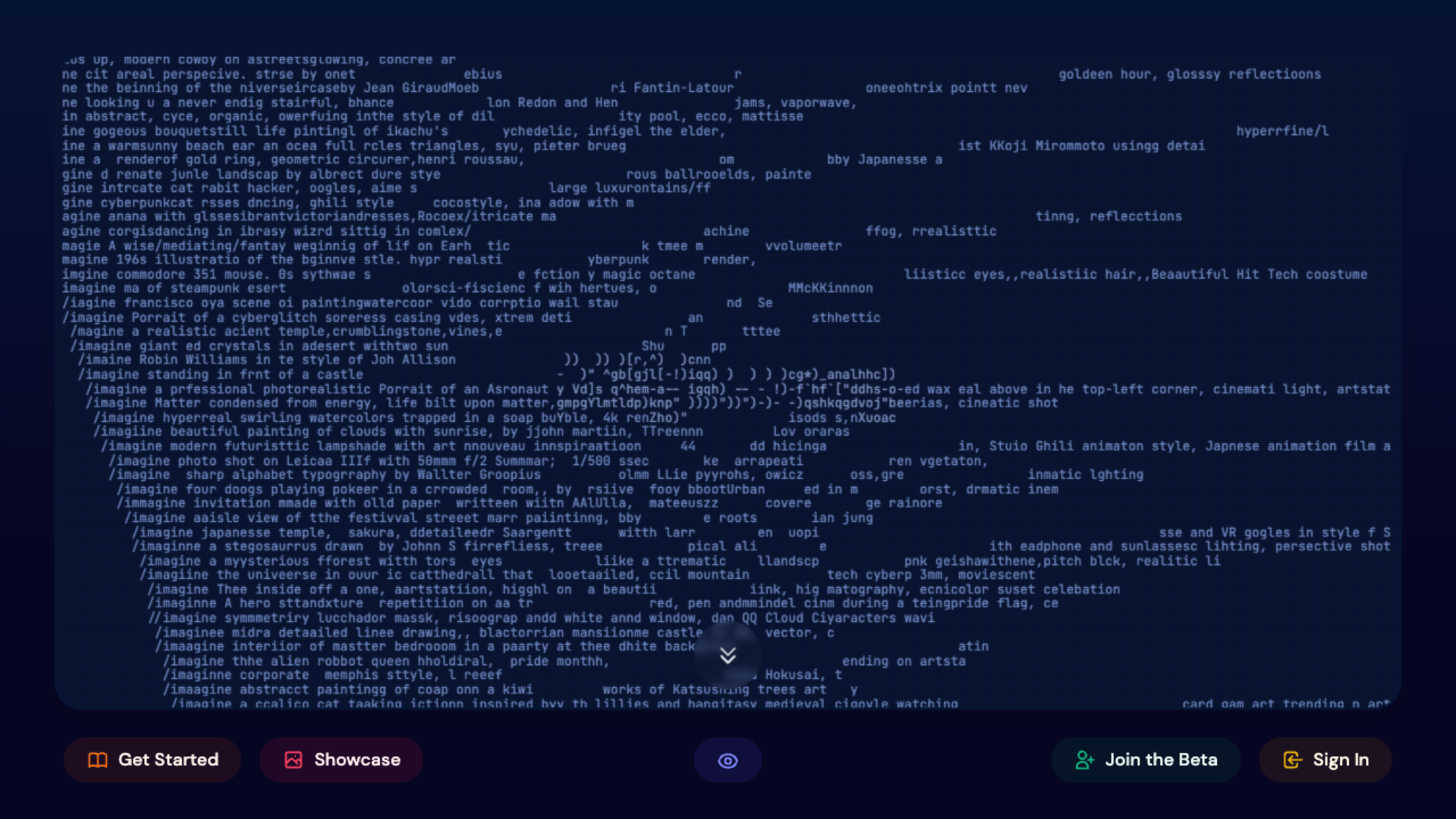Click the add-user icon on Join the Beta

click(x=1085, y=759)
